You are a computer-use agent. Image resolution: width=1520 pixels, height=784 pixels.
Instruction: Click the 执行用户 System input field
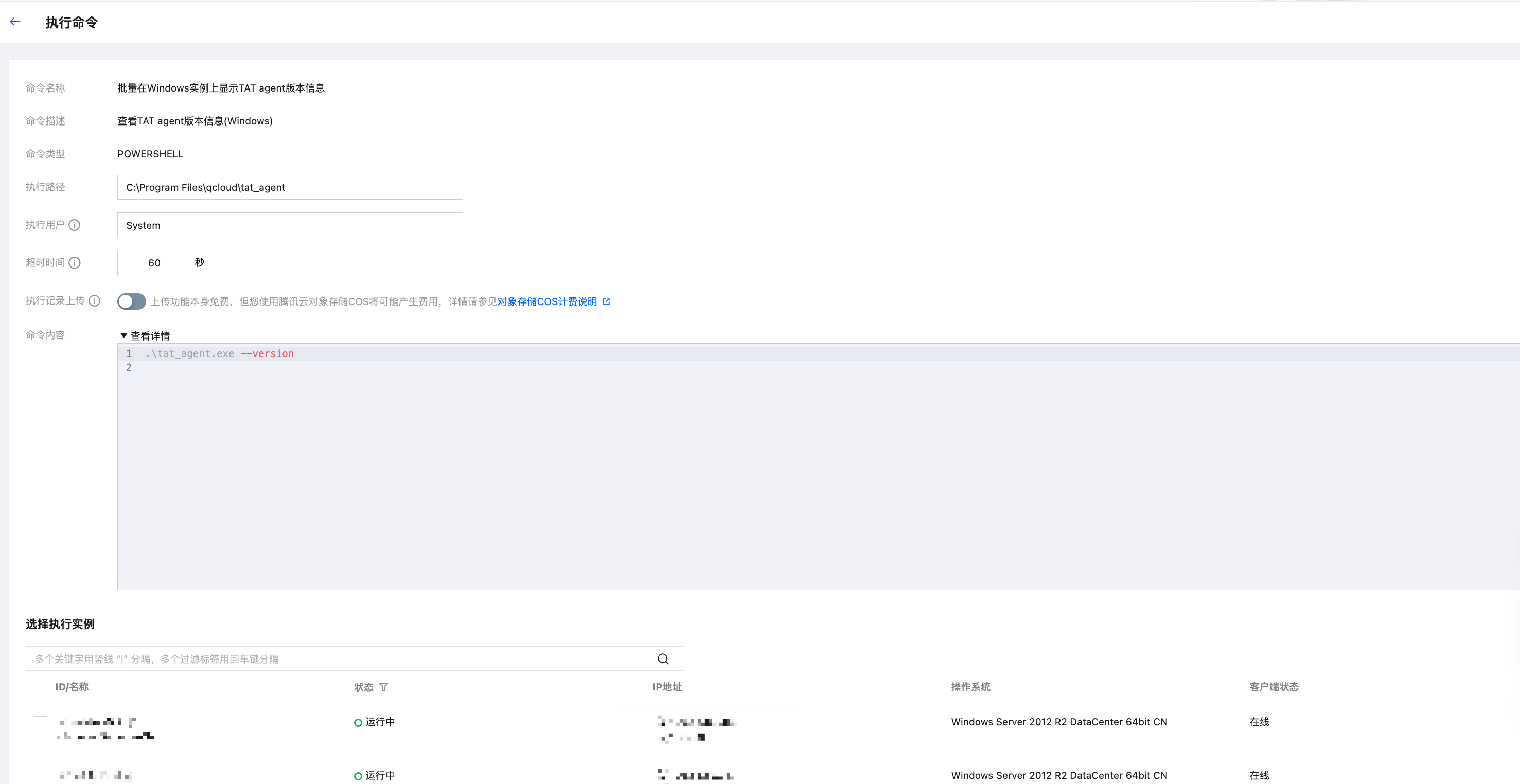coord(290,225)
